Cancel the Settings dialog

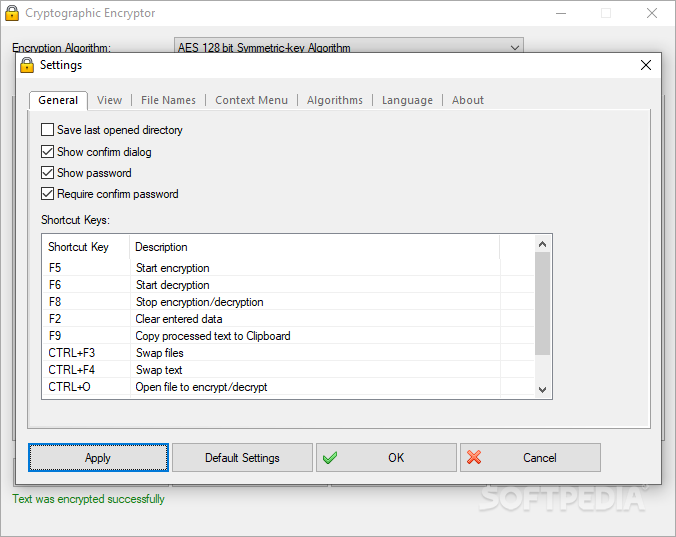(x=530, y=458)
